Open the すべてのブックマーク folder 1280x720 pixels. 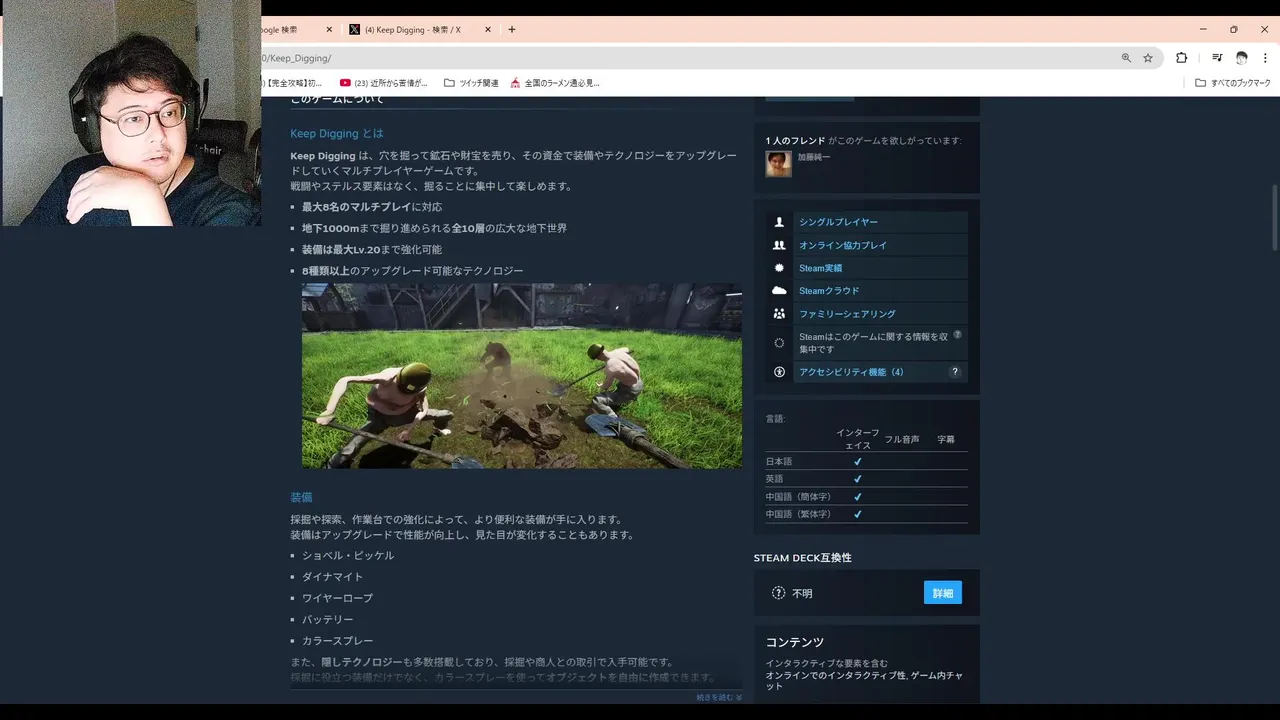[x=1233, y=83]
